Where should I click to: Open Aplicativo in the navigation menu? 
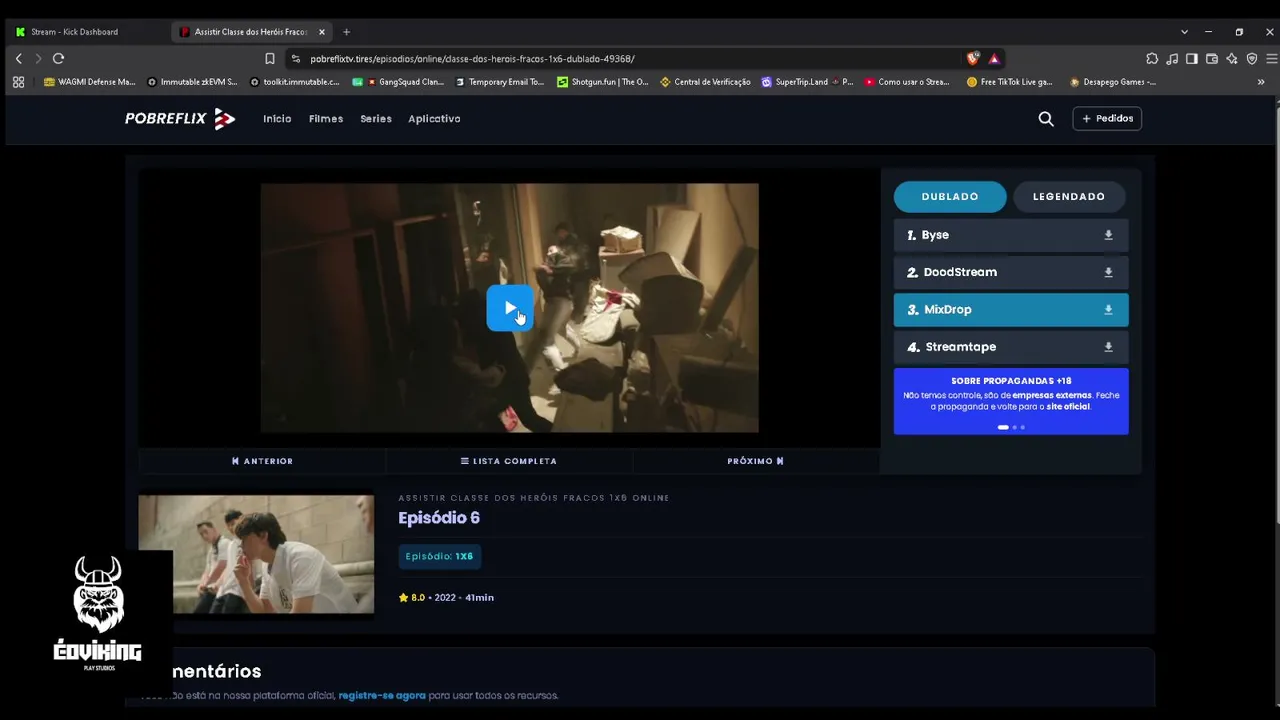434,119
